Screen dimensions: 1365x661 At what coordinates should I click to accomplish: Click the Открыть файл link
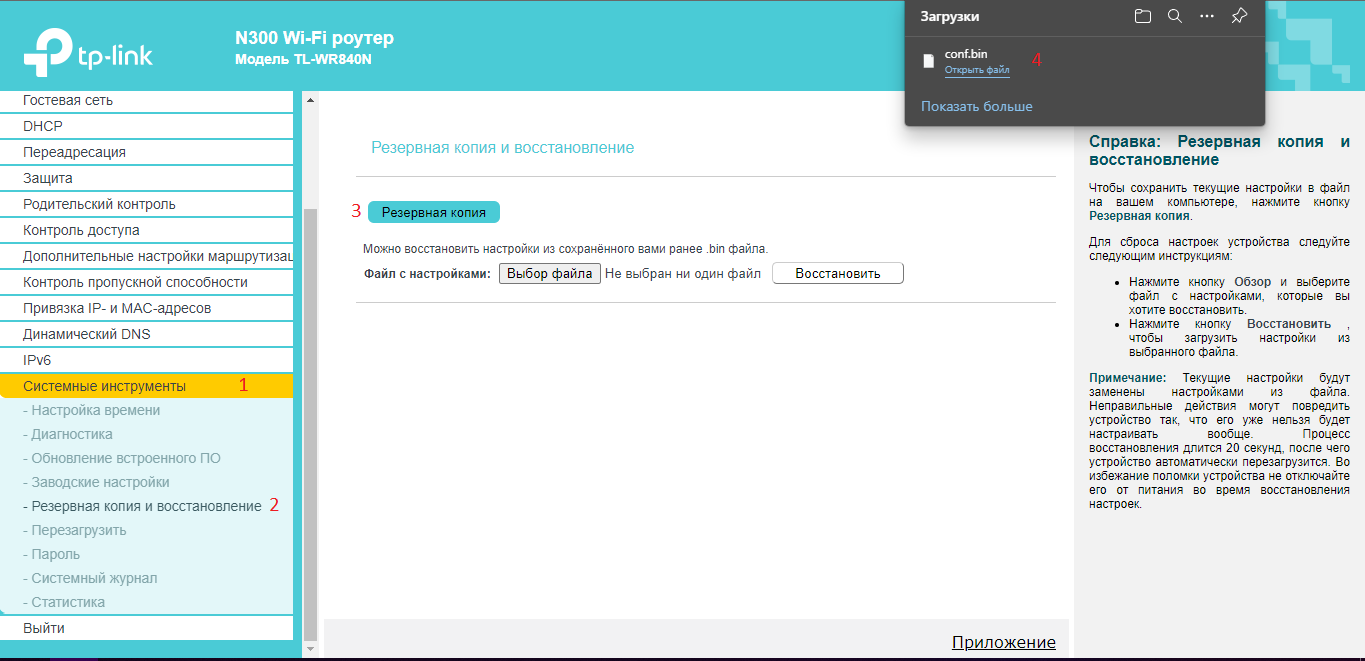[977, 71]
